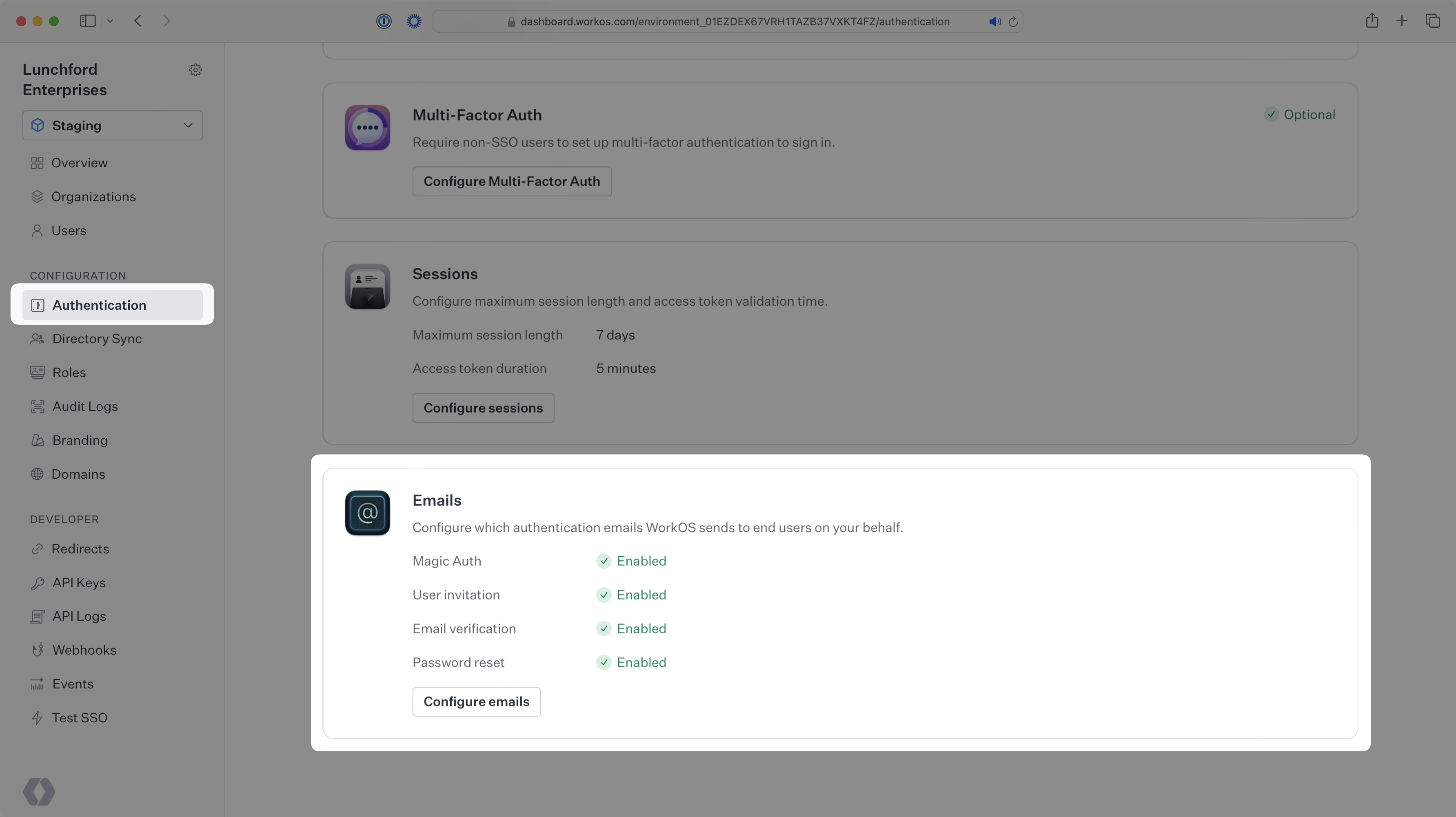Open the Overview section

[80, 163]
